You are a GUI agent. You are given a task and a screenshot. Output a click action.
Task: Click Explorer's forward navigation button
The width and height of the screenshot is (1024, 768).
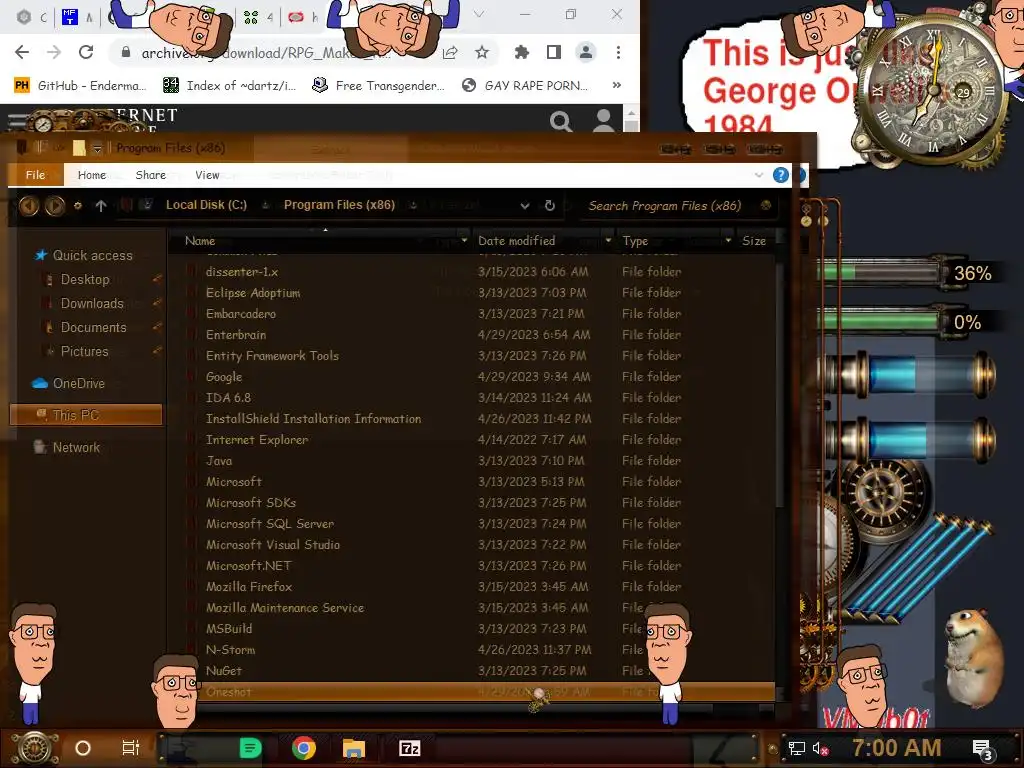55,206
